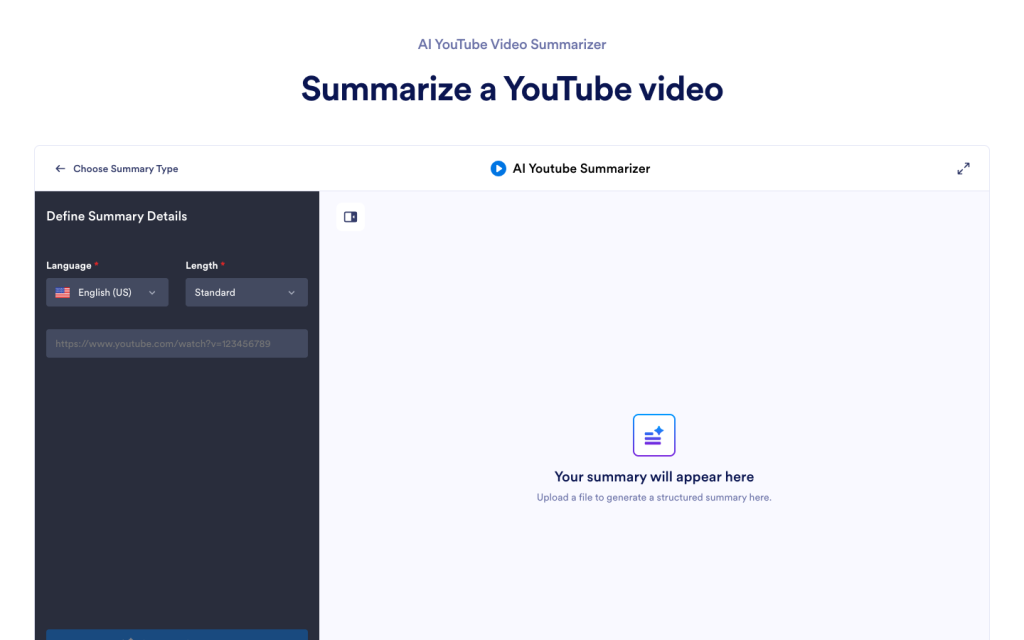
Task: Click 'Your summary will appear here' text
Action: [x=654, y=477]
